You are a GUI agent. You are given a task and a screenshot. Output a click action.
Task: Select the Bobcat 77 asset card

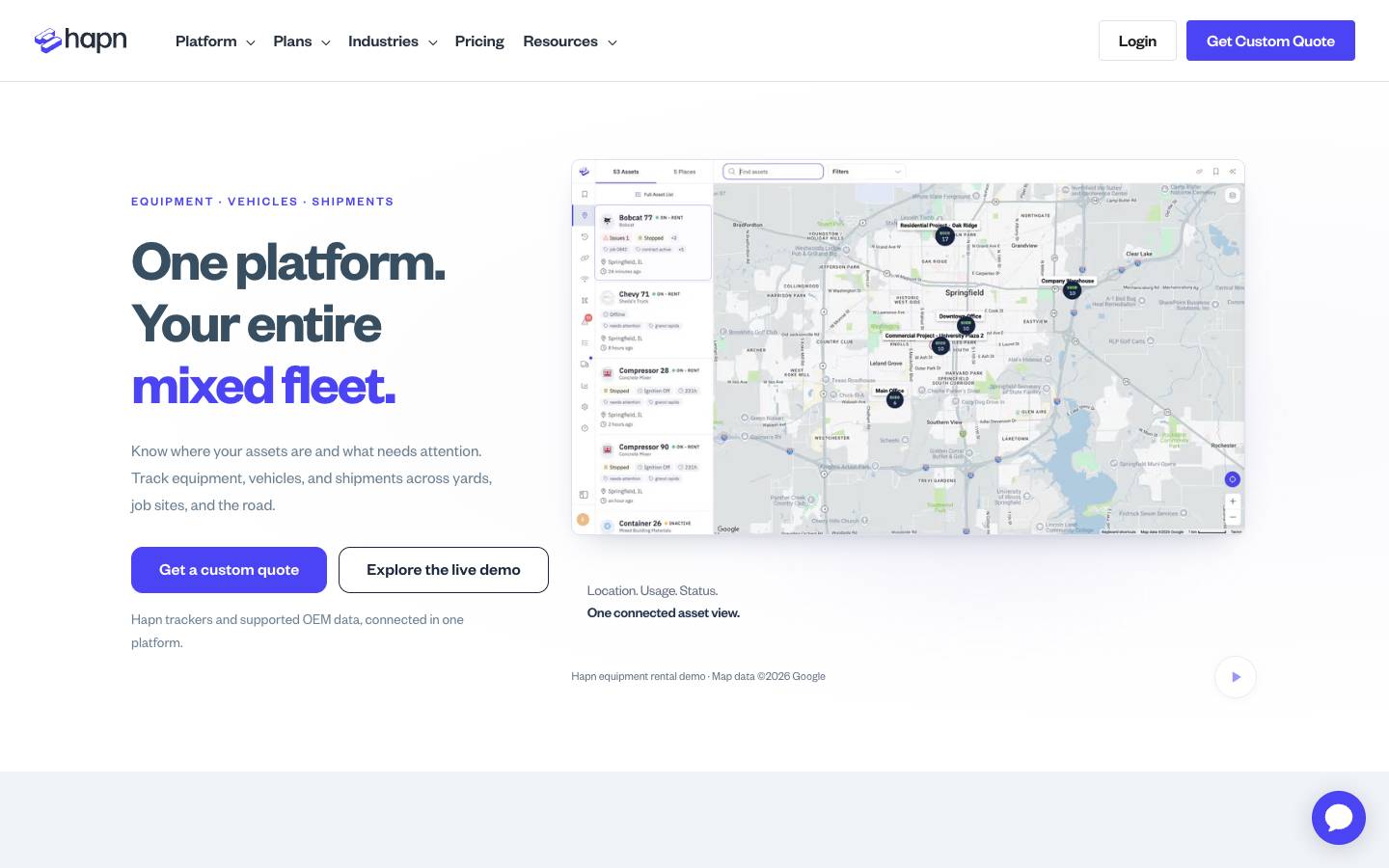(x=654, y=242)
